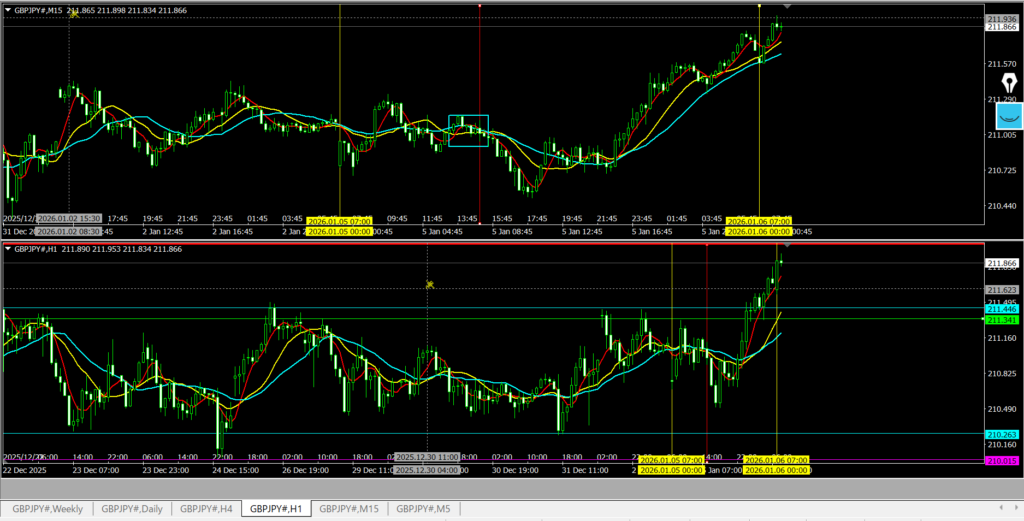This screenshot has height=521, width=1024.
Task: Click the cyan 210.263 price level label
Action: (1001, 435)
